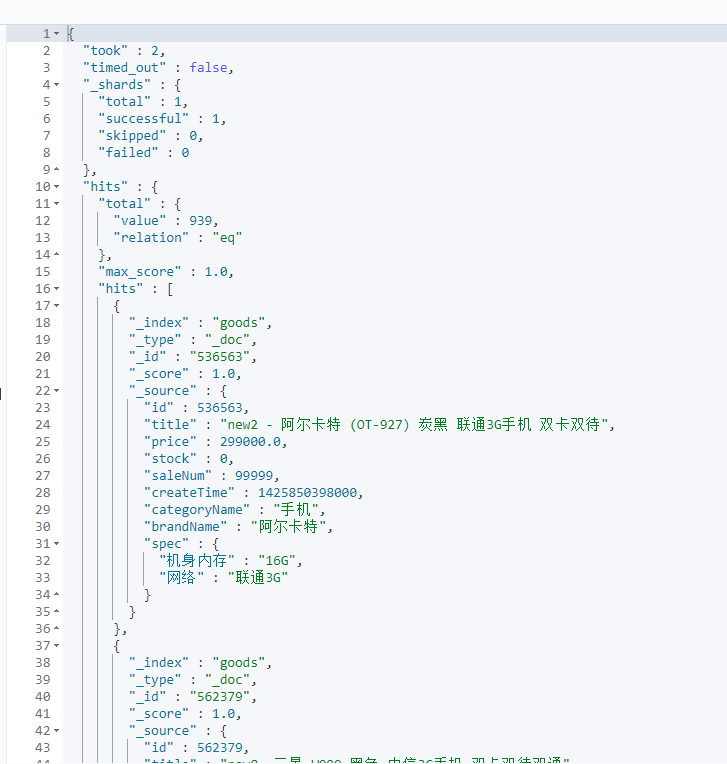Click the "562379" _id string on line 40
Screen dimensions: 727x764
tap(219, 697)
